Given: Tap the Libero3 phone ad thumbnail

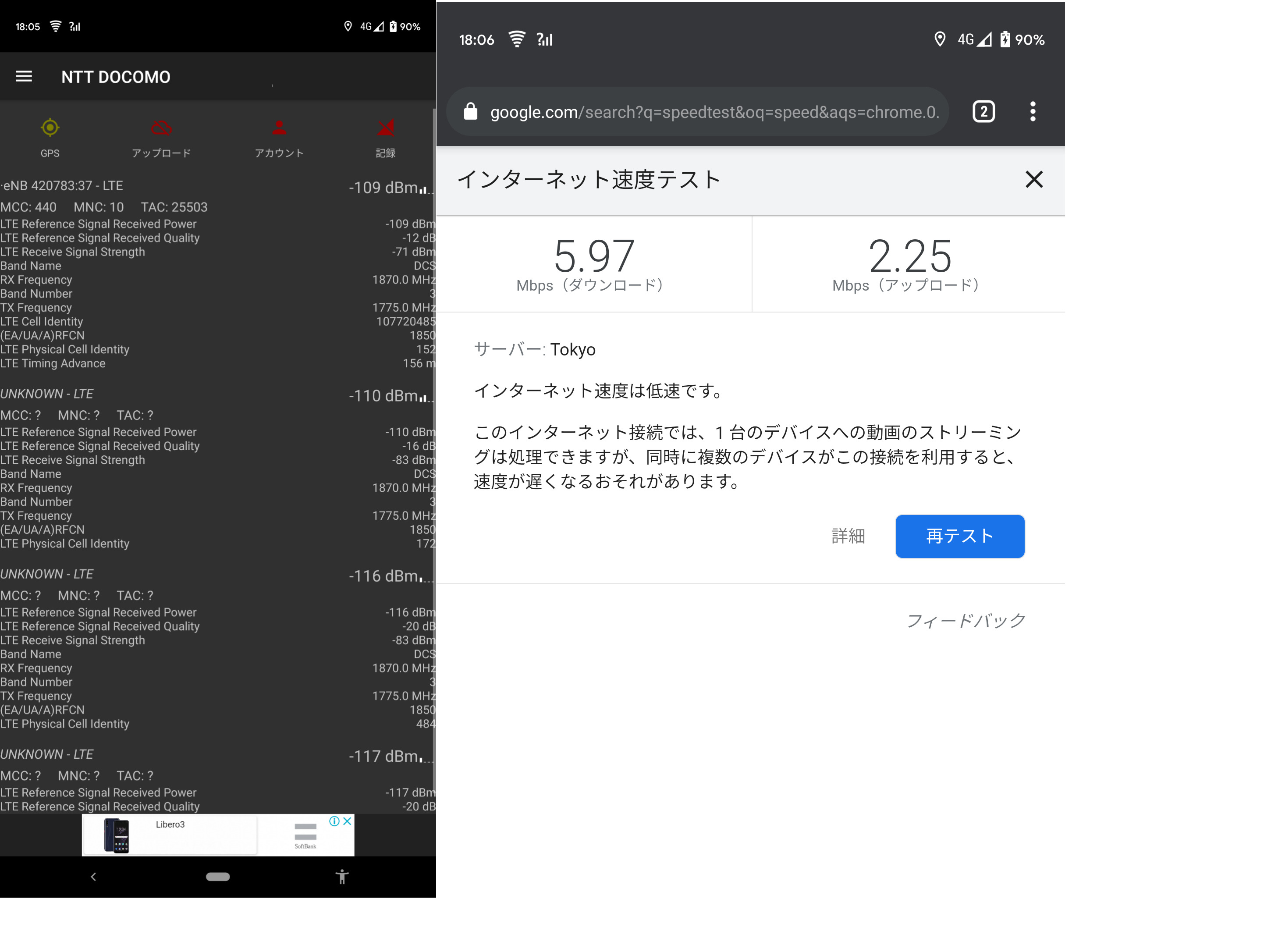Looking at the screenshot, I should pyautogui.click(x=117, y=835).
